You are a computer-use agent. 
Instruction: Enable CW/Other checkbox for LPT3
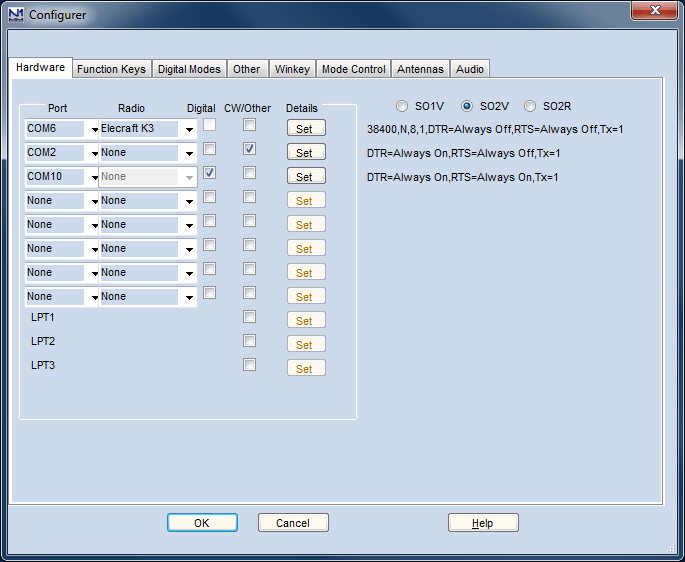pyautogui.click(x=249, y=364)
